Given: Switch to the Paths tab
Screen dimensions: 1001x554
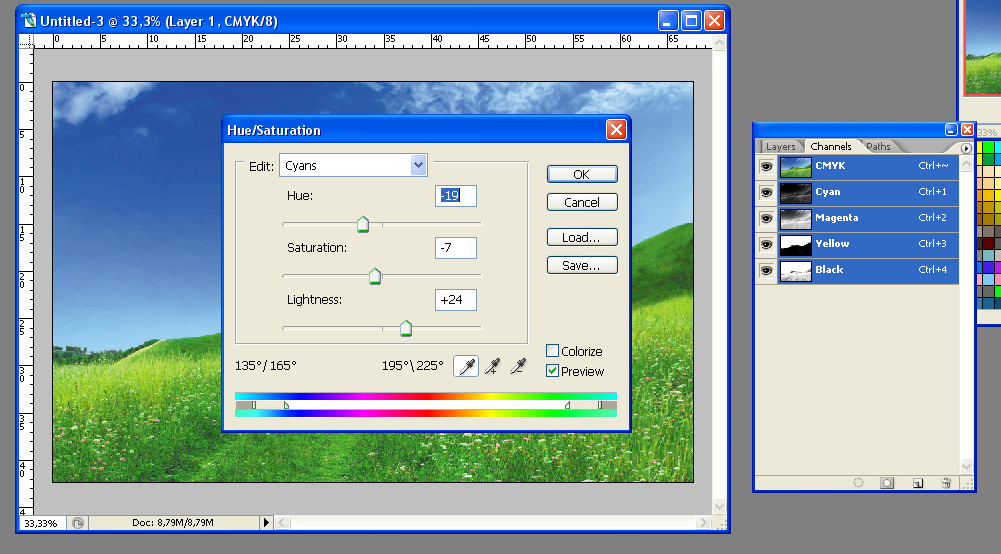Looking at the screenshot, I should (878, 147).
